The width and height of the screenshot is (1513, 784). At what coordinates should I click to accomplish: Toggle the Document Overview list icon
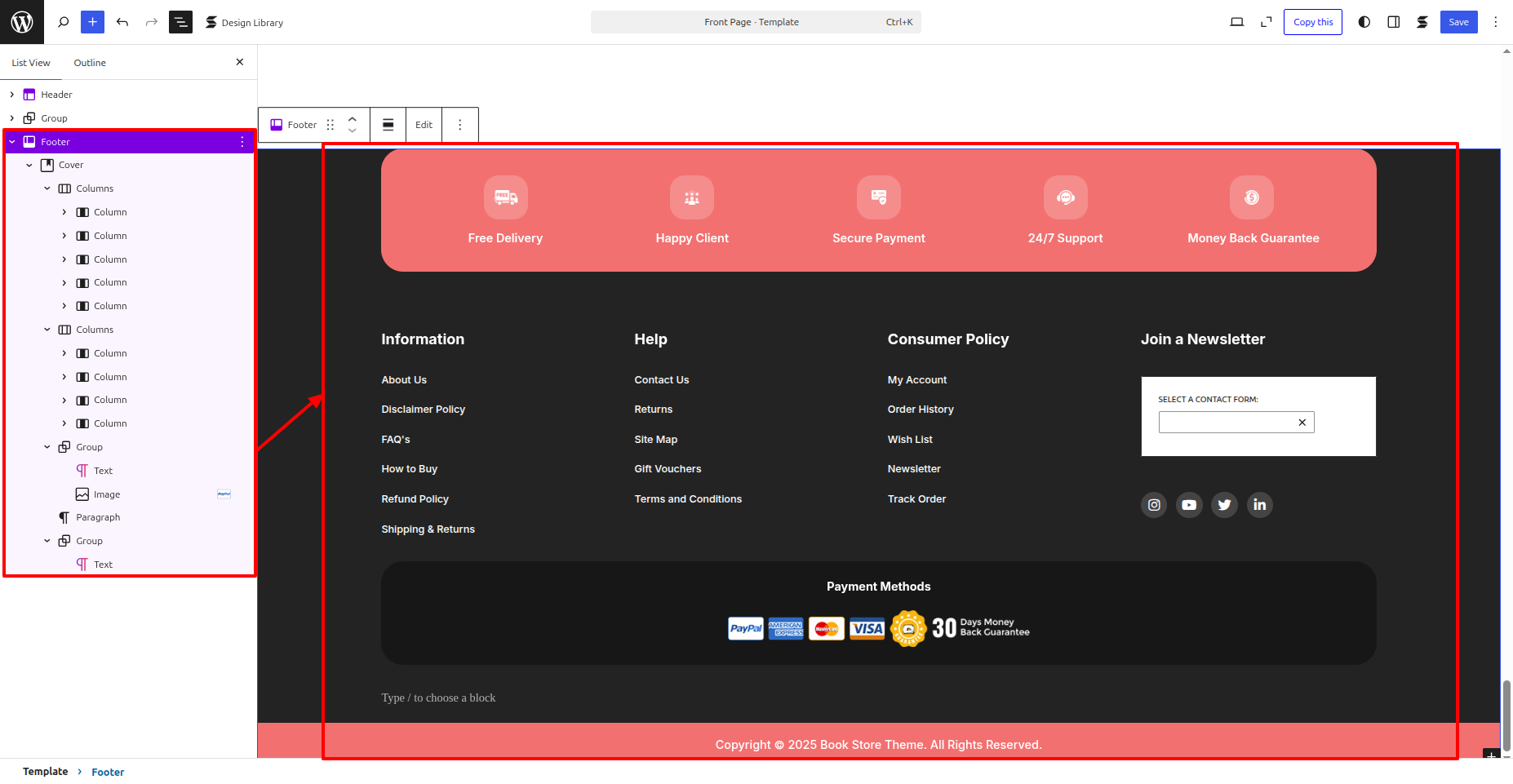click(x=180, y=22)
